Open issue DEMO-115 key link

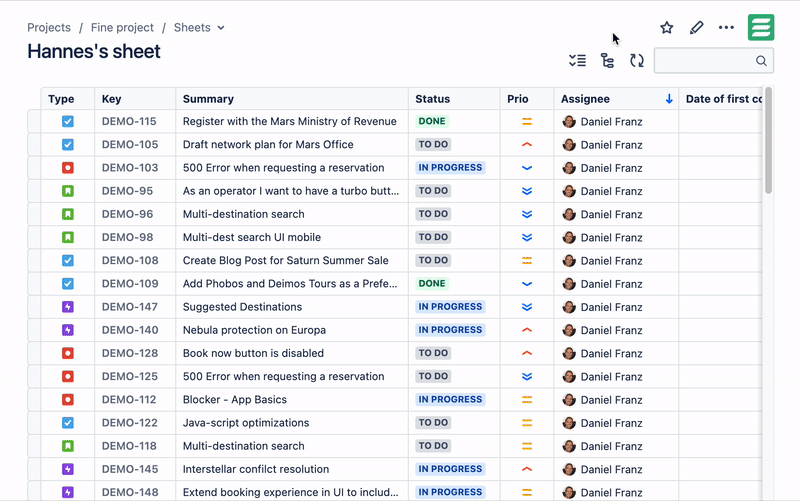(x=129, y=121)
